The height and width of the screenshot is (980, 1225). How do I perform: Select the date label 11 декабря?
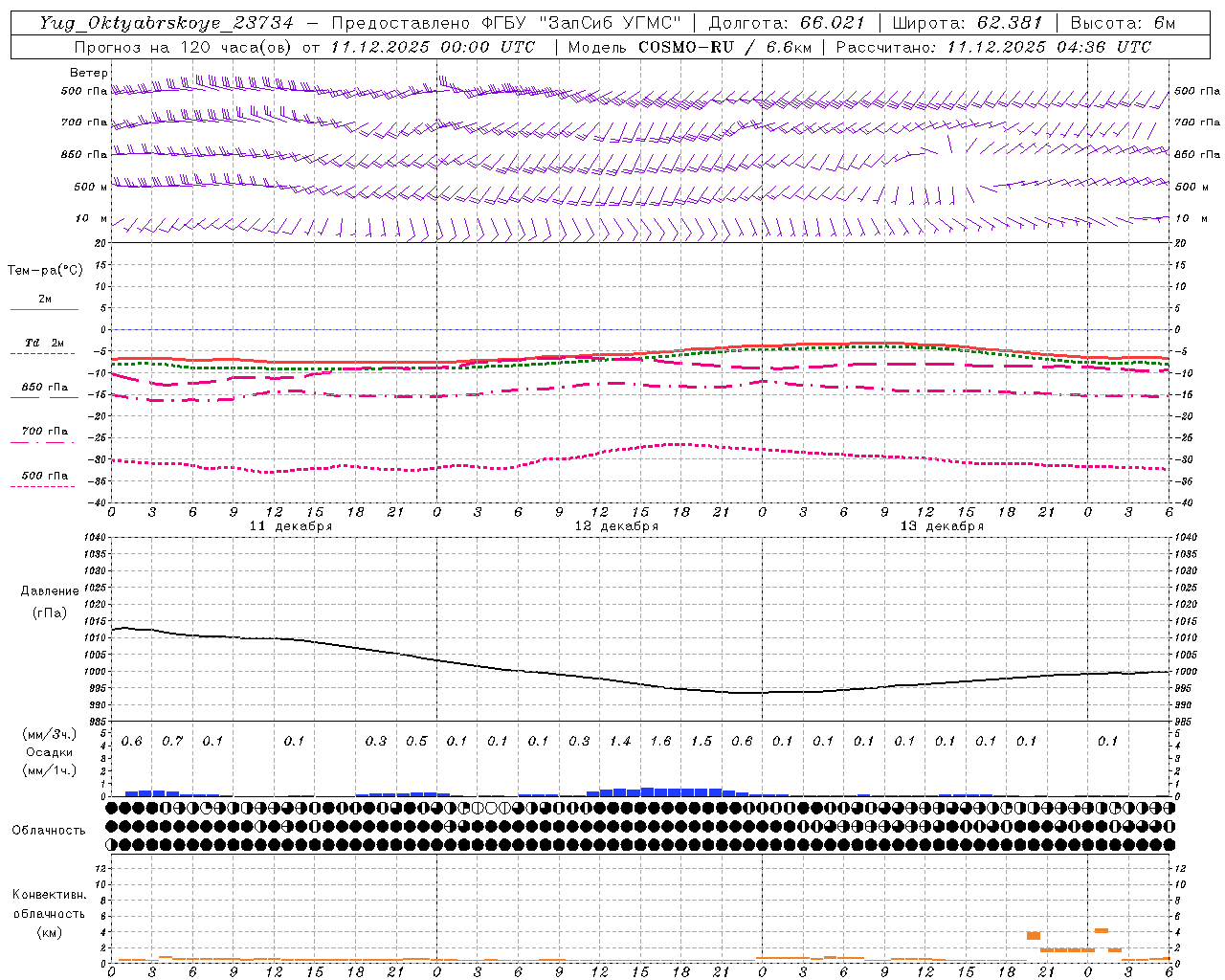click(x=291, y=526)
